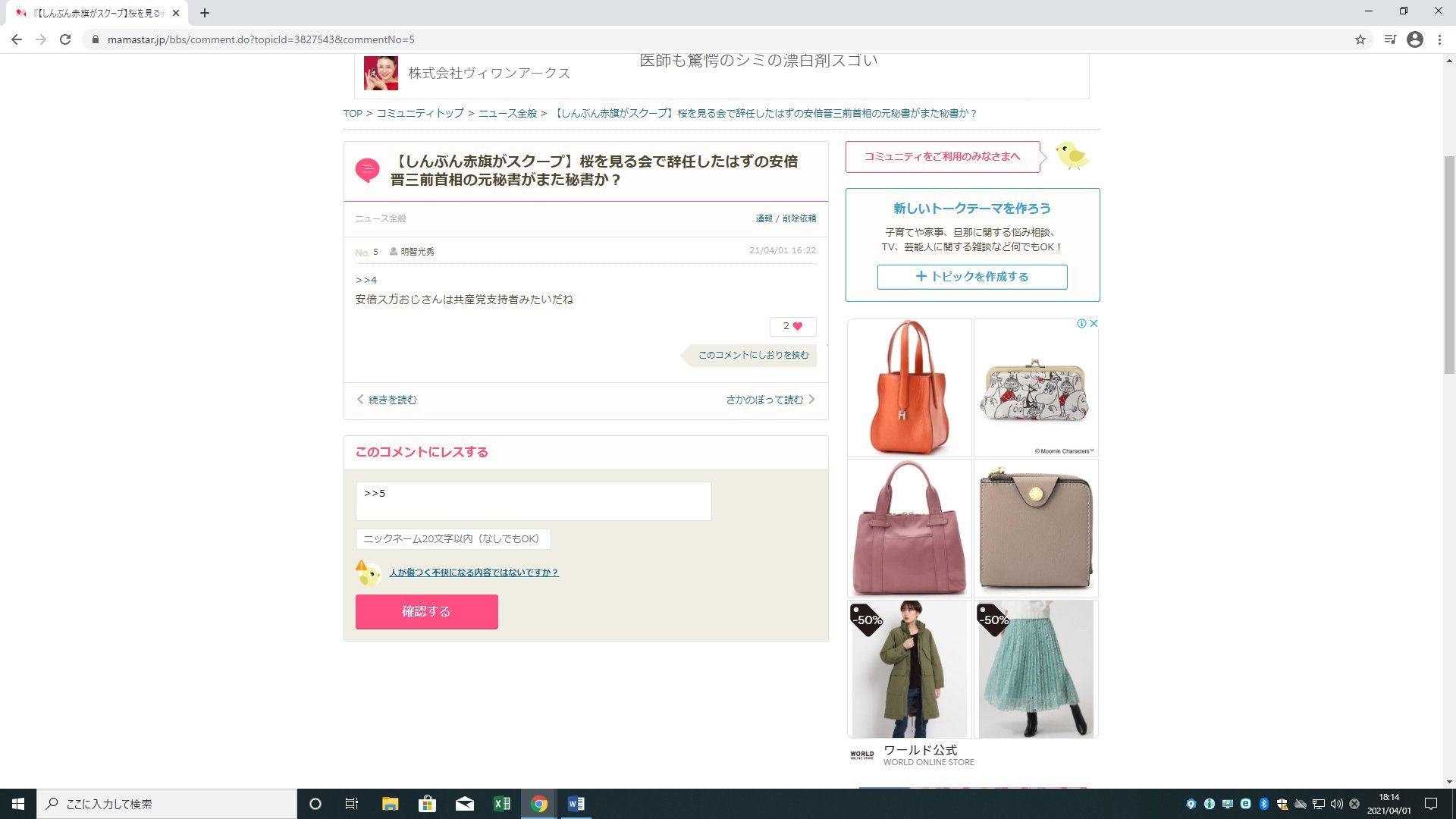Reload the page with the refresh icon
This screenshot has height=819, width=1456.
coord(65,39)
